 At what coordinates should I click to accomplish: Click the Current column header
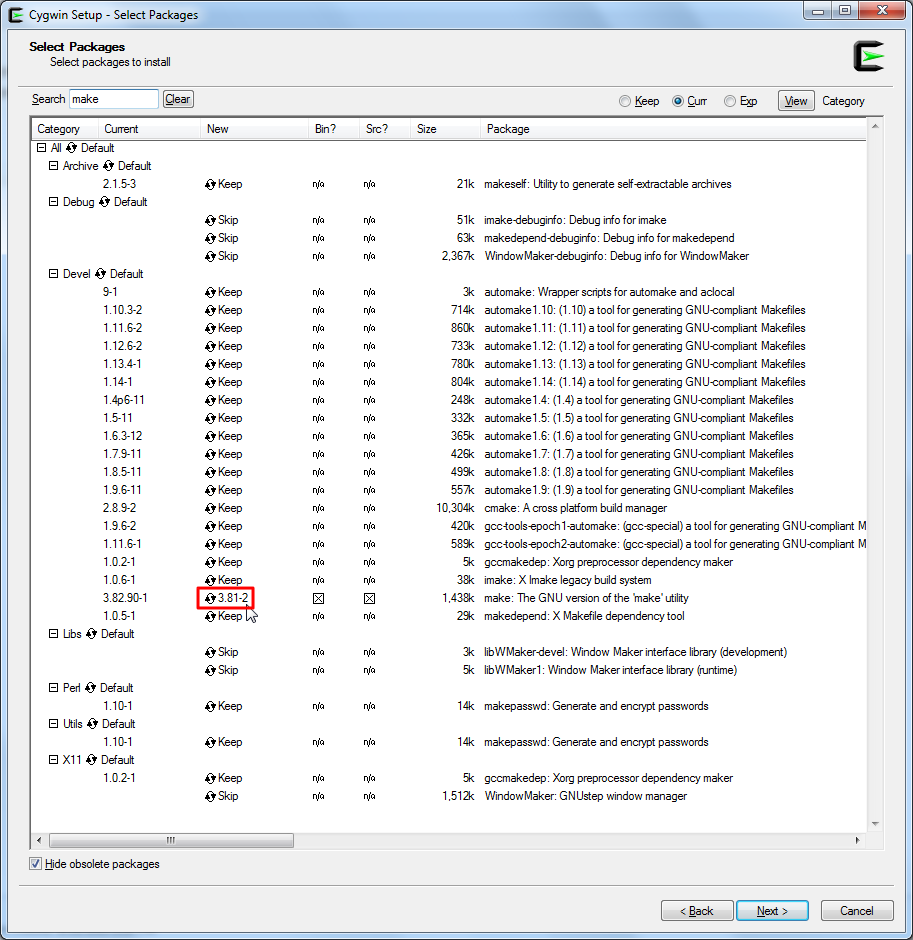click(x=149, y=129)
